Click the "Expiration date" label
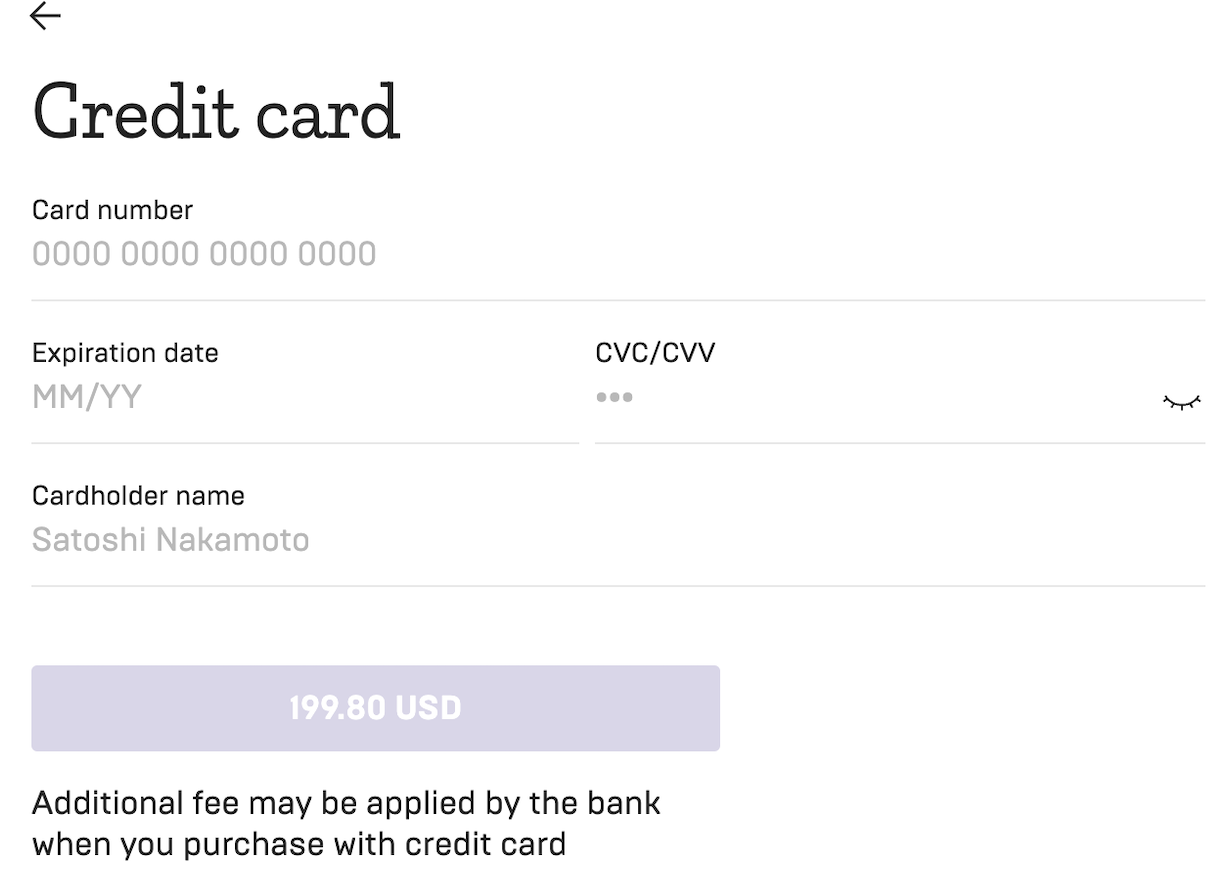The width and height of the screenshot is (1228, 876). click(125, 354)
